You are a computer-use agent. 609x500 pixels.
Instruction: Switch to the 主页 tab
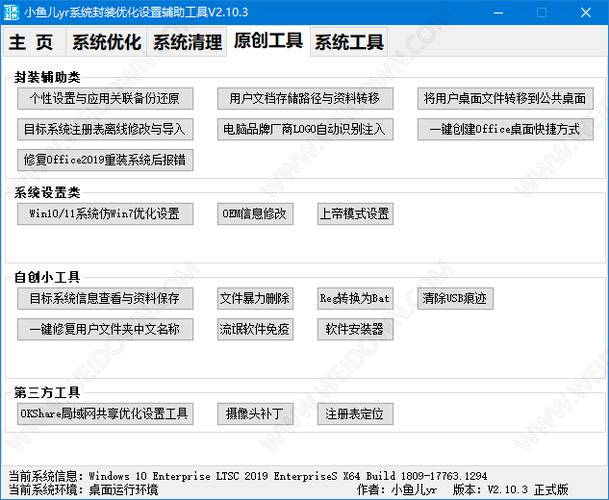[32, 43]
